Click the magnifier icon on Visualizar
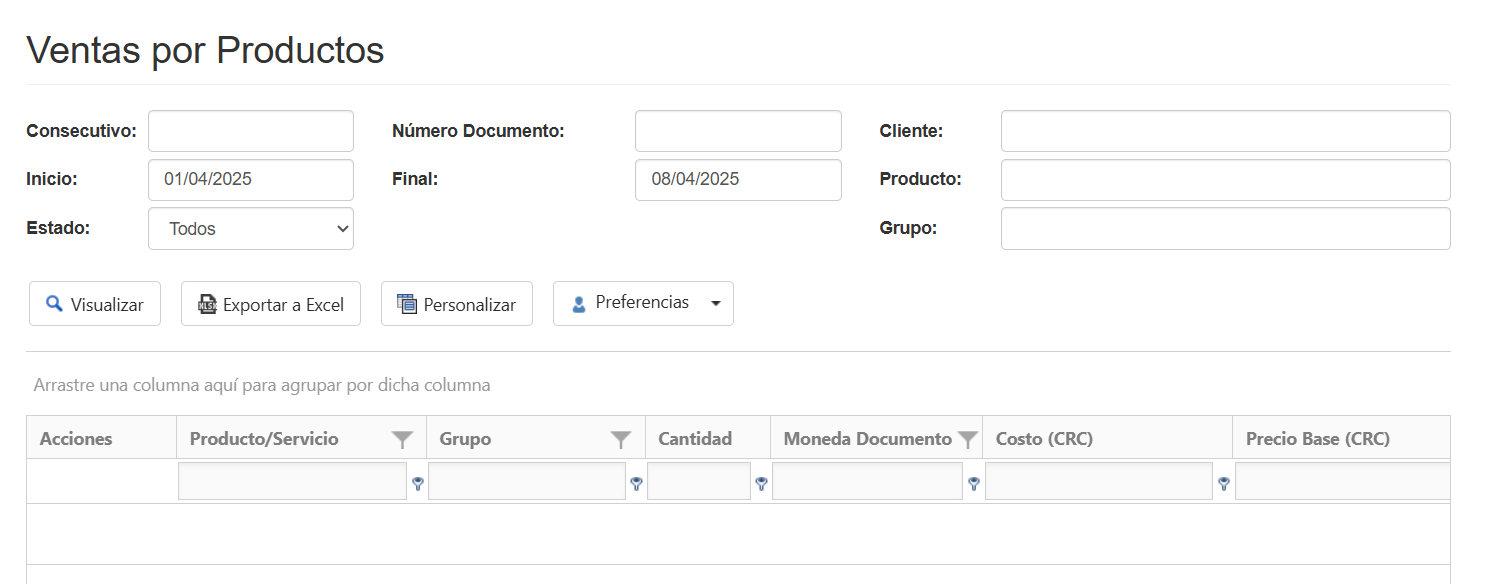The height and width of the screenshot is (584, 1487). point(55,303)
